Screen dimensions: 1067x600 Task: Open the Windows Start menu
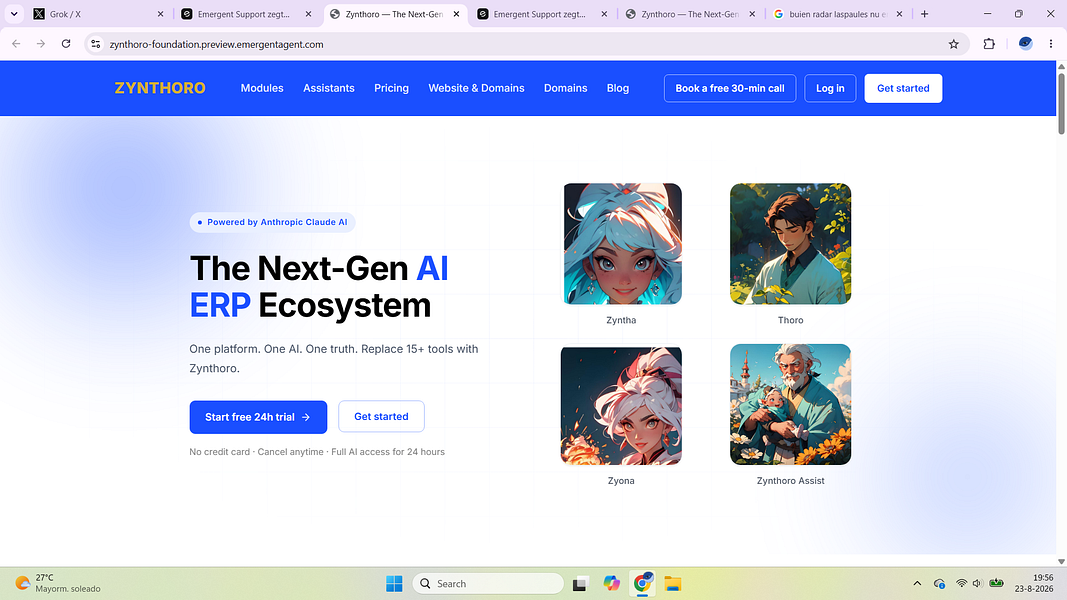[x=394, y=584]
